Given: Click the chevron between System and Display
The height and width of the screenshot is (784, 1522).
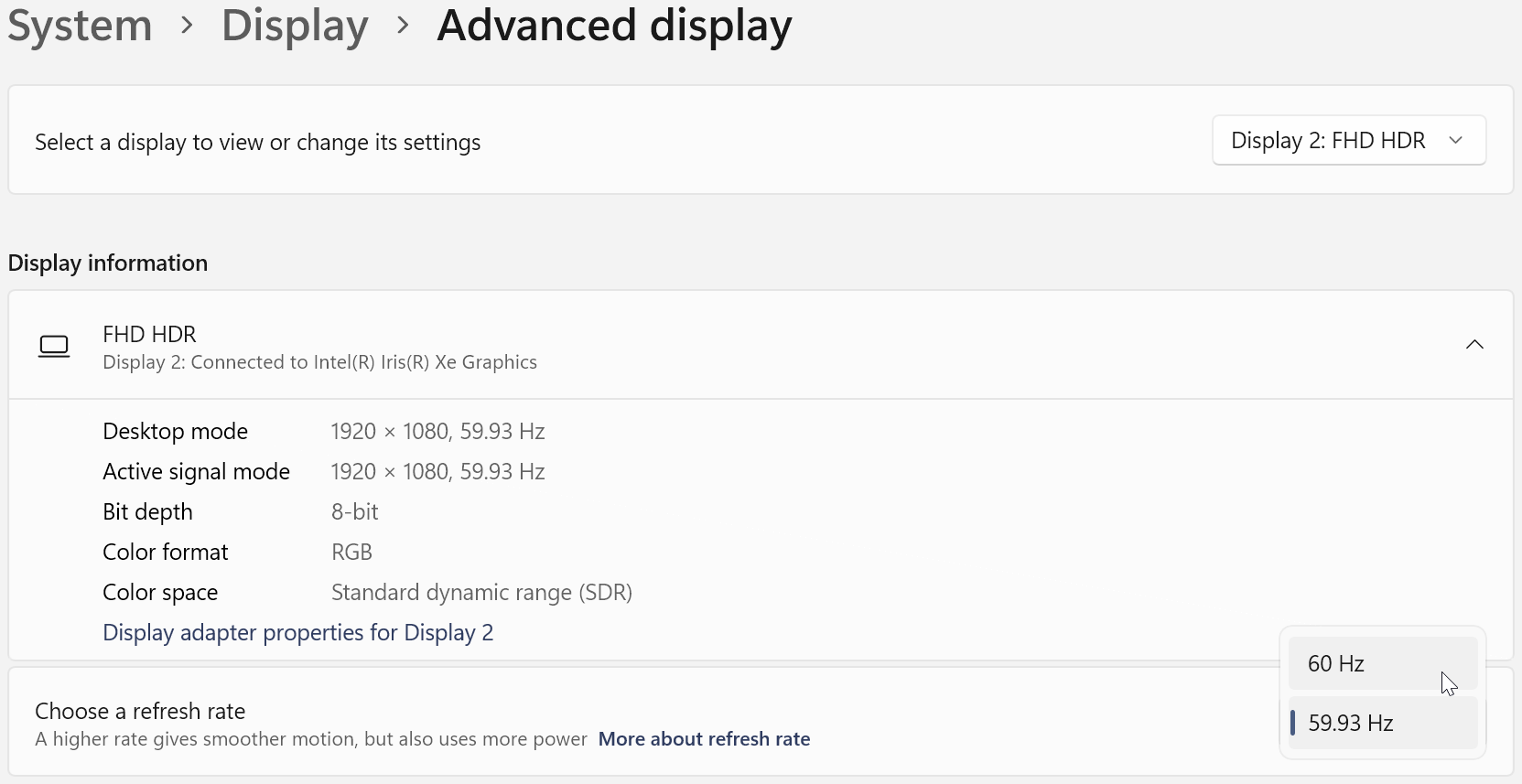Looking at the screenshot, I should [x=188, y=26].
